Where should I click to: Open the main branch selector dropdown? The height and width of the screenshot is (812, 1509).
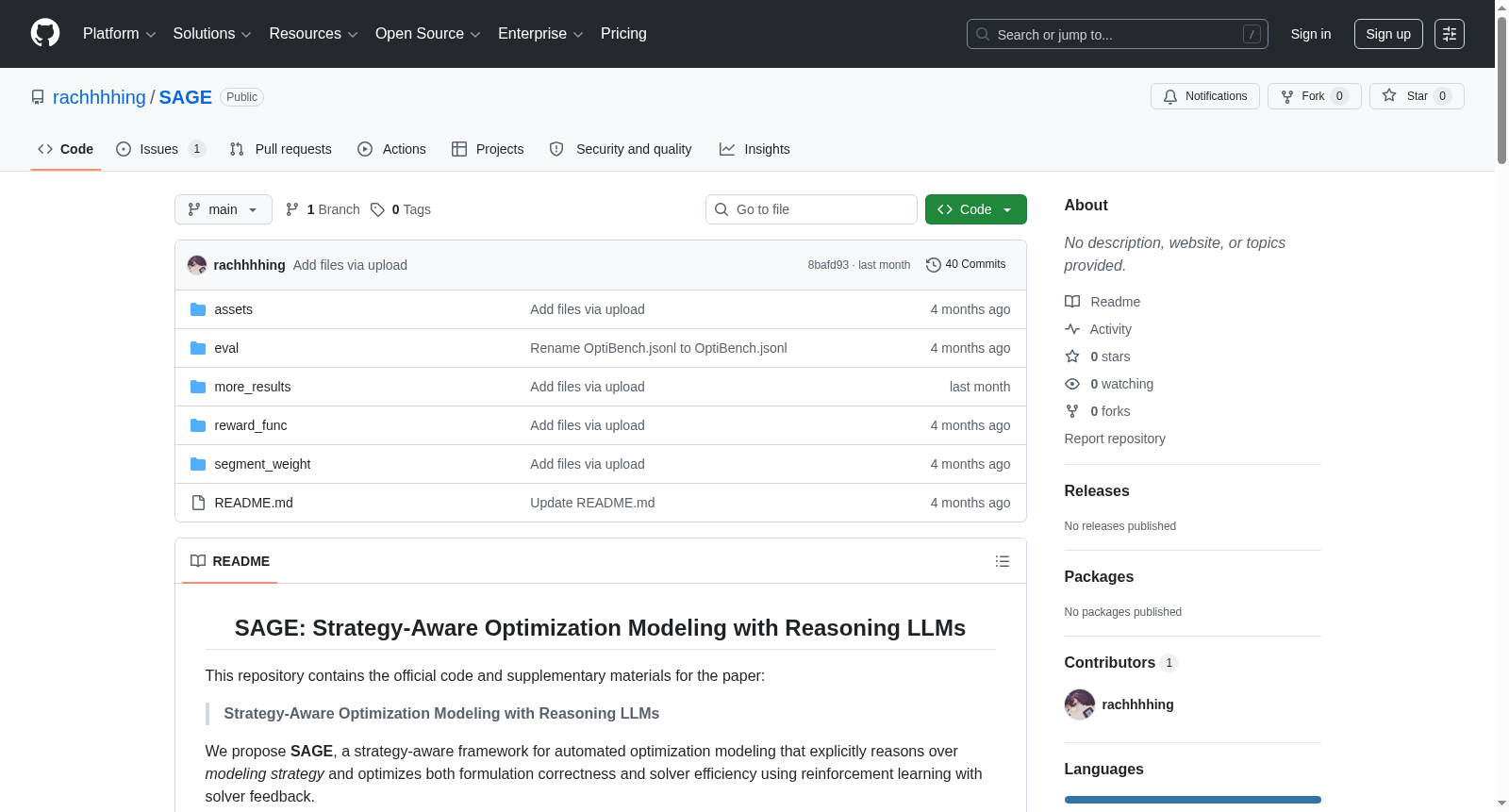[x=224, y=209]
